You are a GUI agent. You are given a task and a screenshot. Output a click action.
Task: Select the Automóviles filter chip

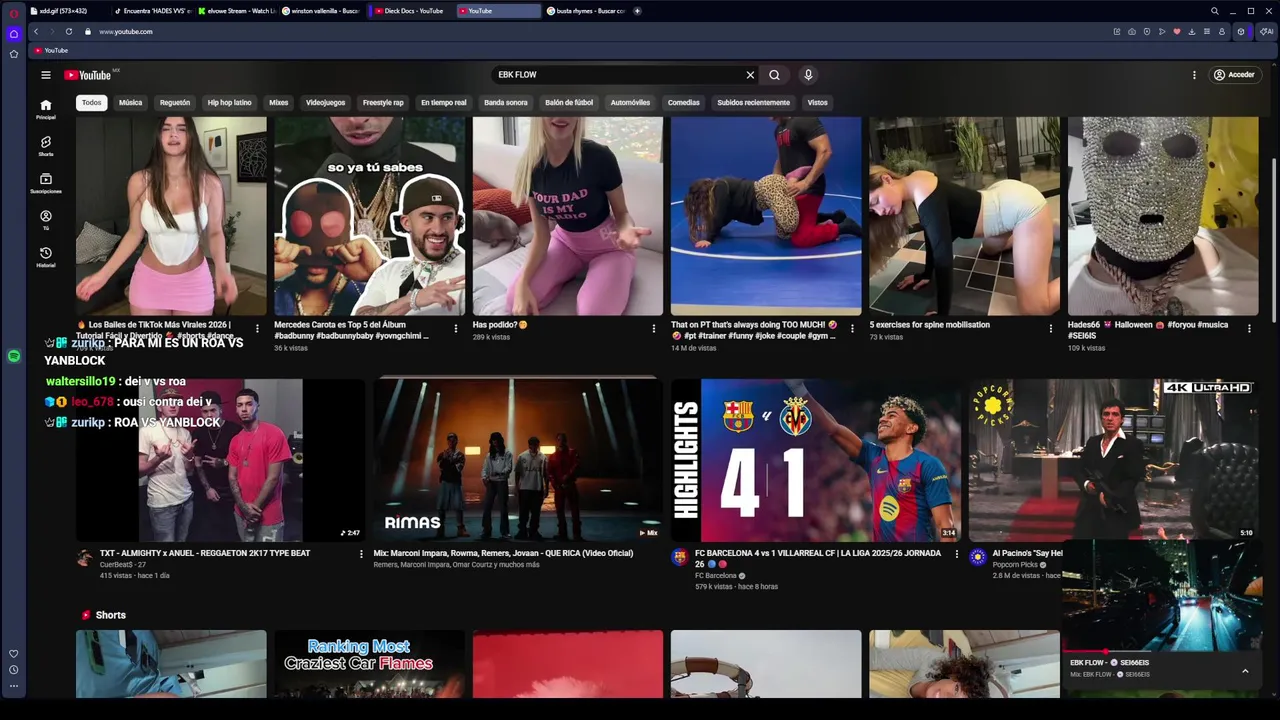tap(630, 102)
